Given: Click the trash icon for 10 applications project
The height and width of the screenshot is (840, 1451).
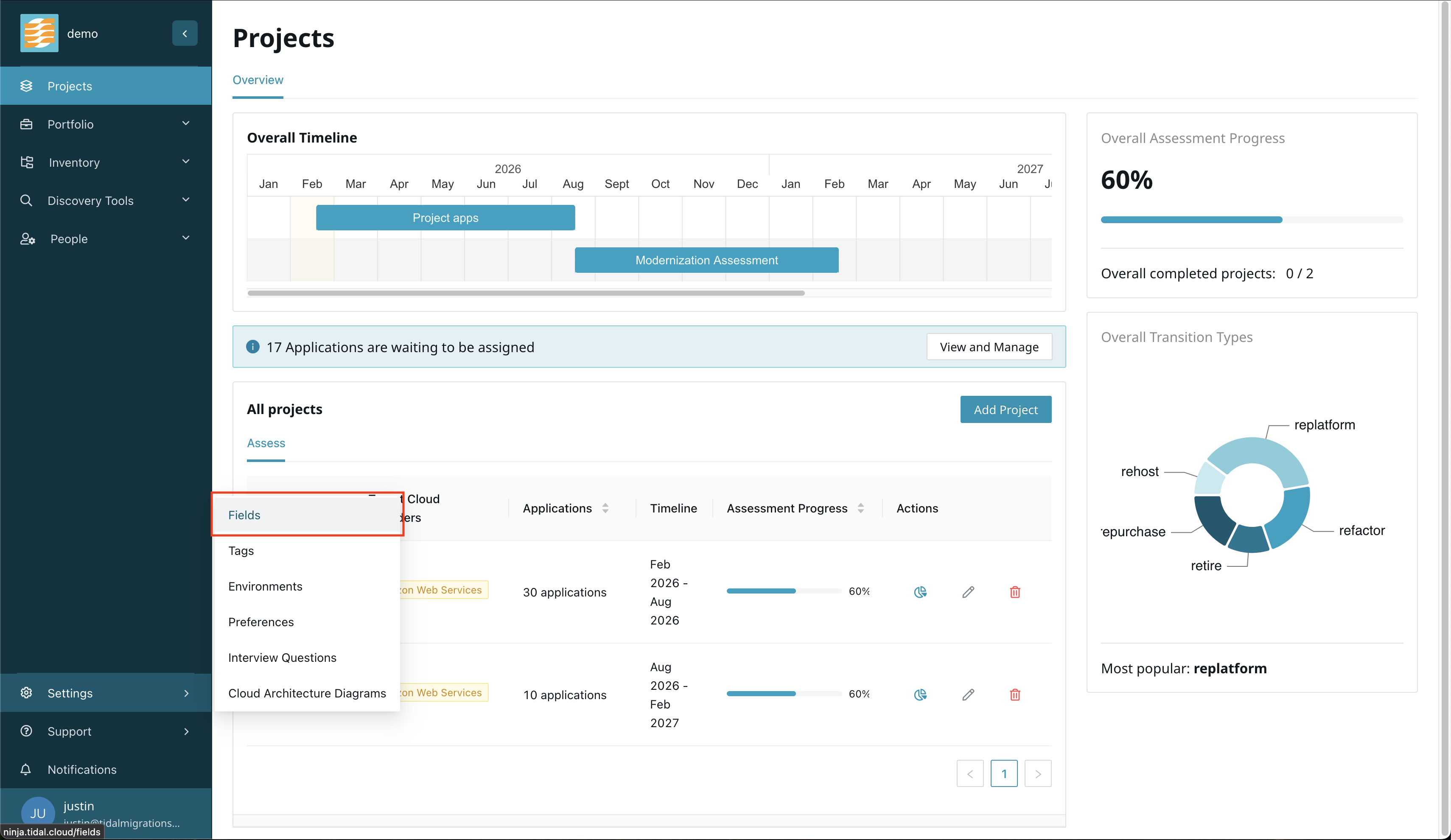Looking at the screenshot, I should [x=1014, y=694].
